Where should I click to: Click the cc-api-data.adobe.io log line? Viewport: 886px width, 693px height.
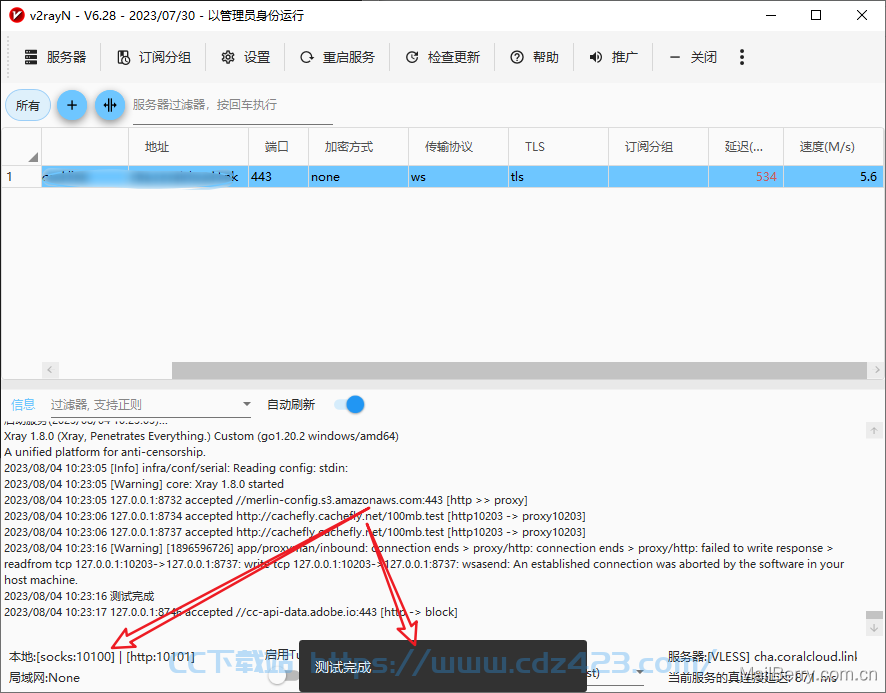click(x=231, y=612)
